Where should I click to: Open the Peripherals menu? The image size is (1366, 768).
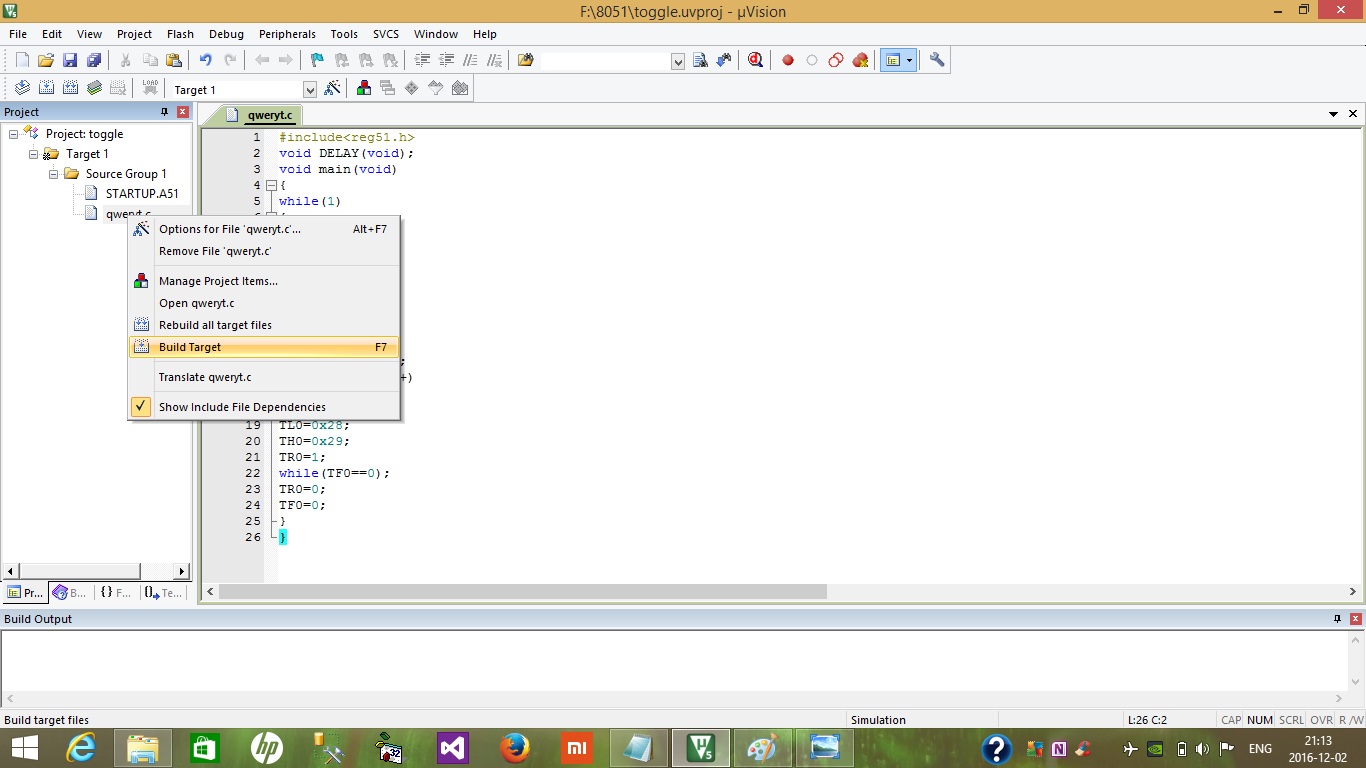tap(287, 33)
